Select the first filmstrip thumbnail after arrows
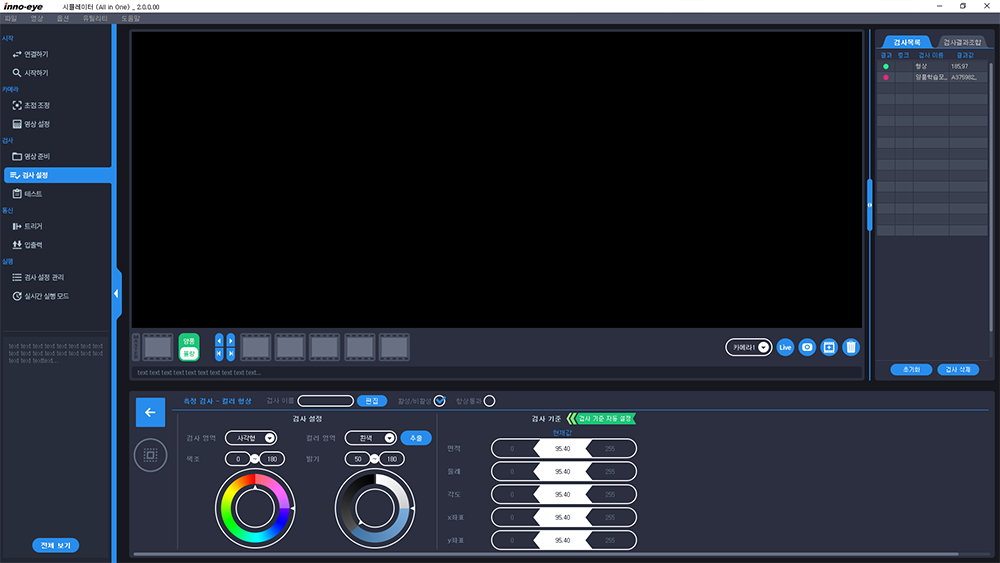Screen dimensions: 1000x563 pos(256,347)
